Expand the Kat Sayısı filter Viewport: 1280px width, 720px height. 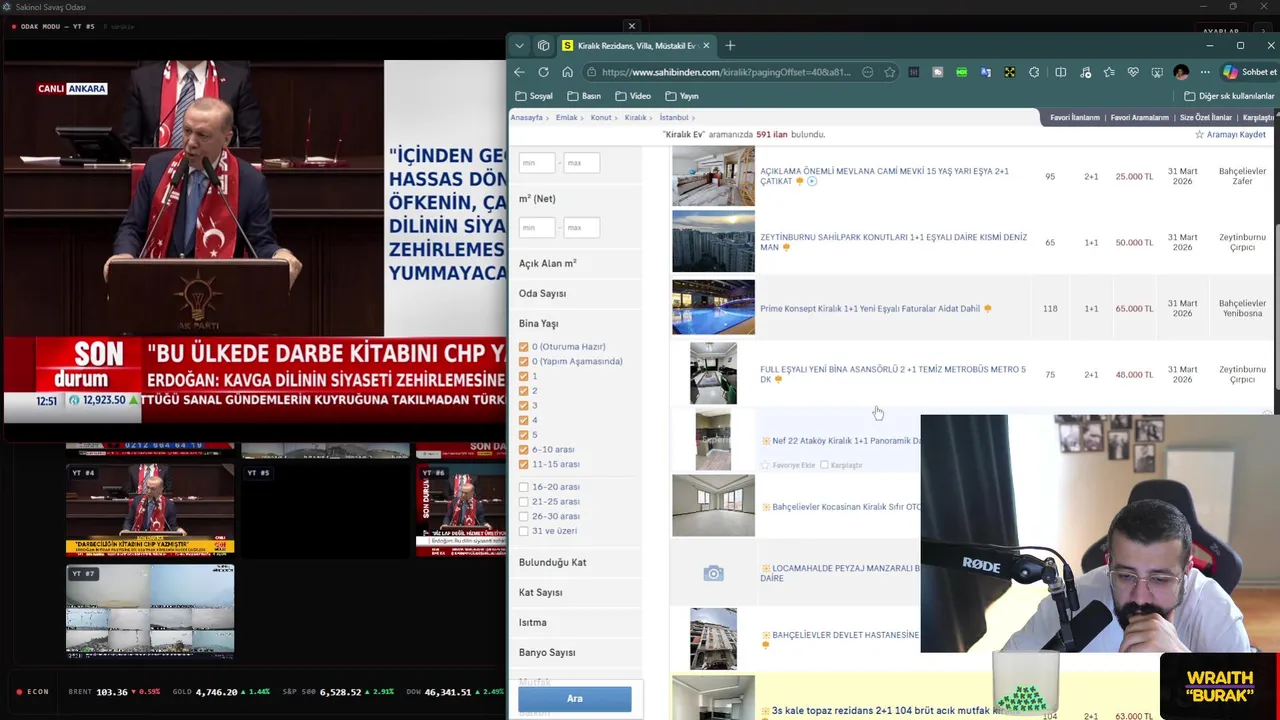(540, 592)
